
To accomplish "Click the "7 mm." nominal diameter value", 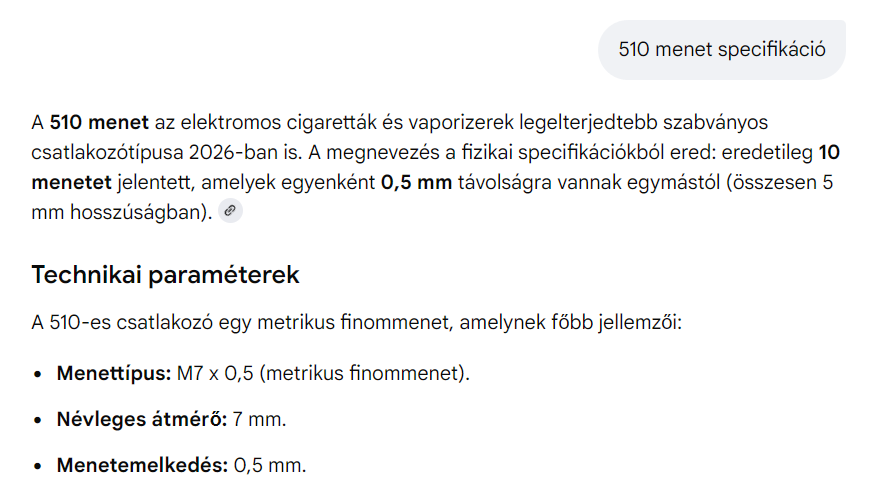I will (x=259, y=419).
